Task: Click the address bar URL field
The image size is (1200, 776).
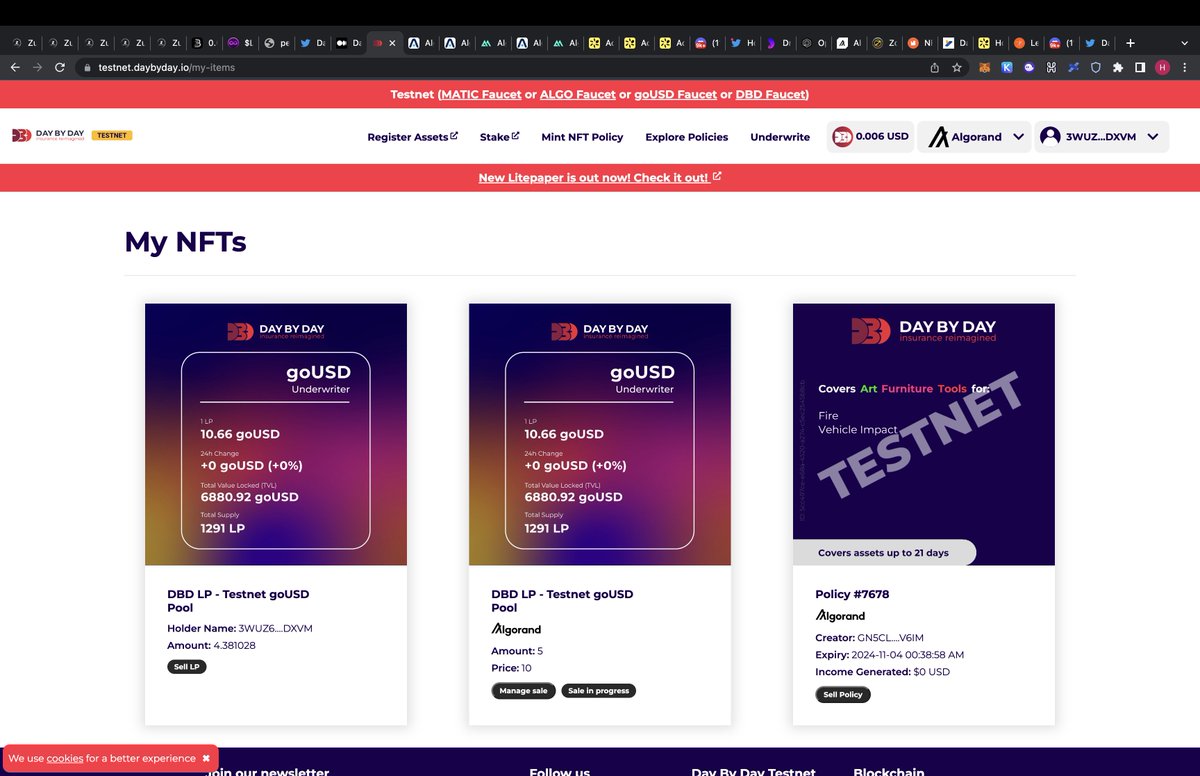Action: (500, 67)
